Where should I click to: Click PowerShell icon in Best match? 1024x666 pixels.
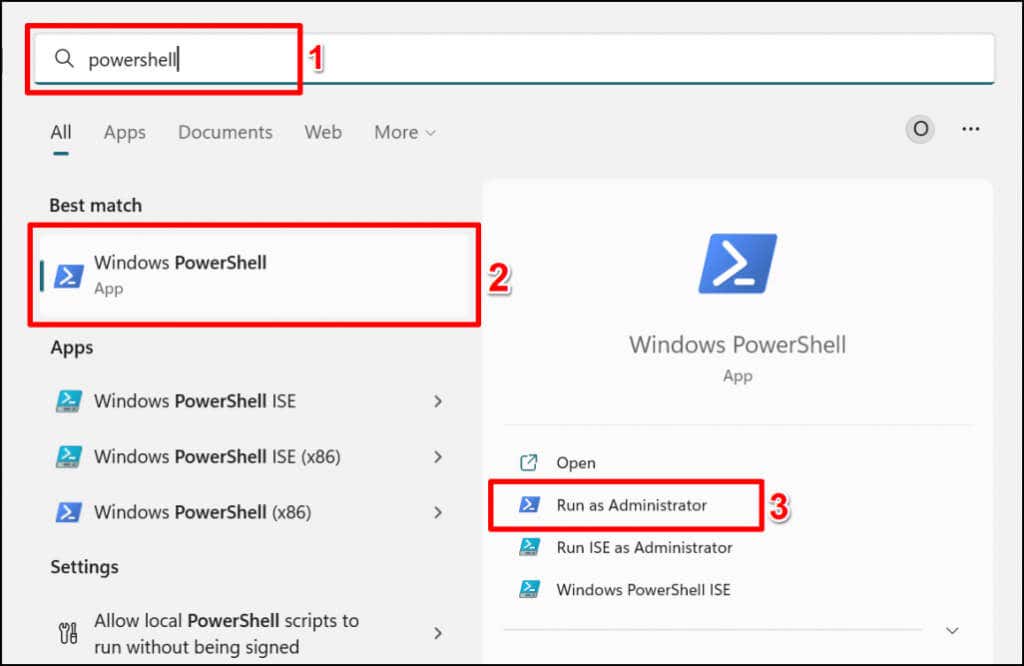(x=69, y=276)
